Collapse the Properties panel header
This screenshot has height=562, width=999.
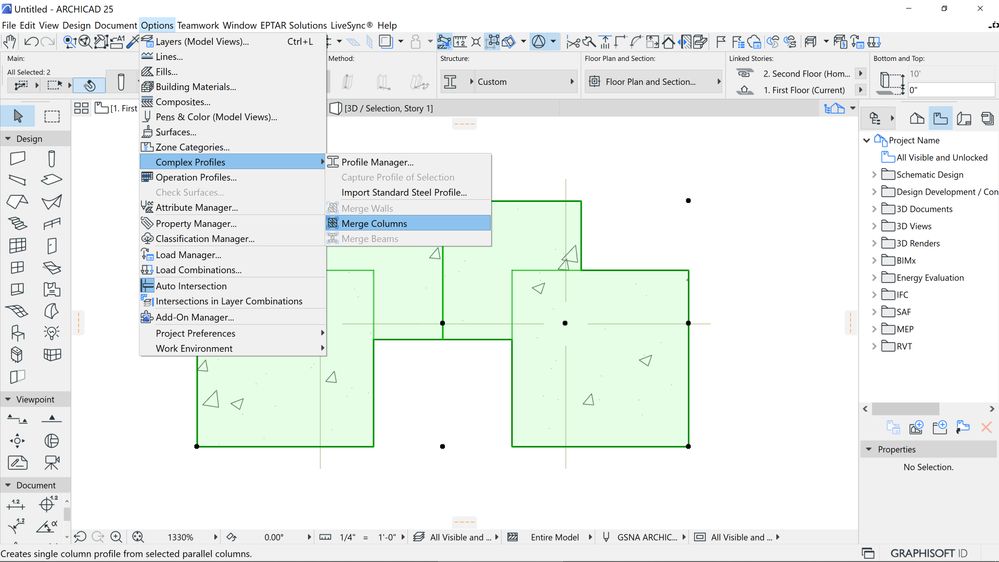pos(868,449)
